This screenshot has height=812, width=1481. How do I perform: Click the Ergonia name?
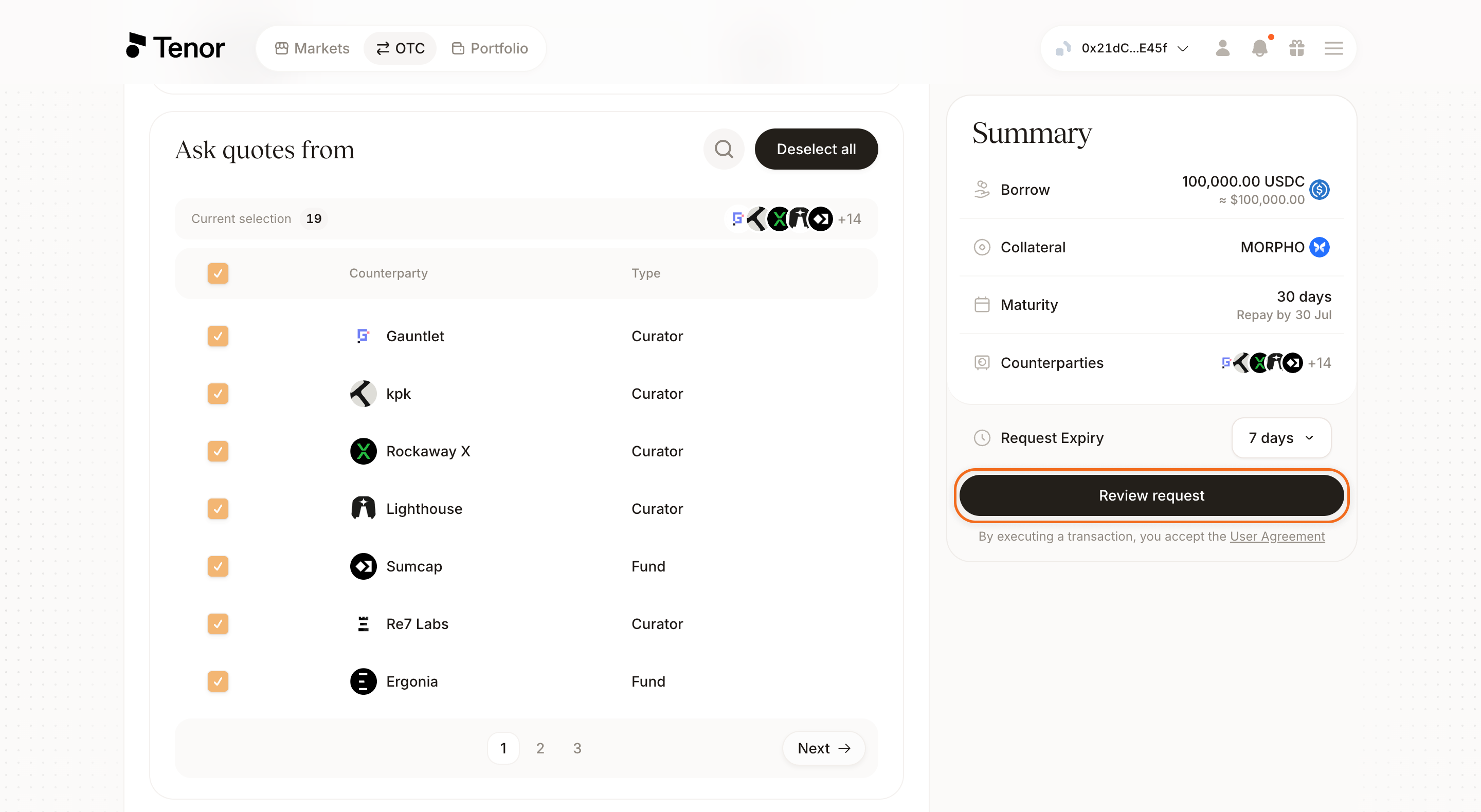[411, 681]
